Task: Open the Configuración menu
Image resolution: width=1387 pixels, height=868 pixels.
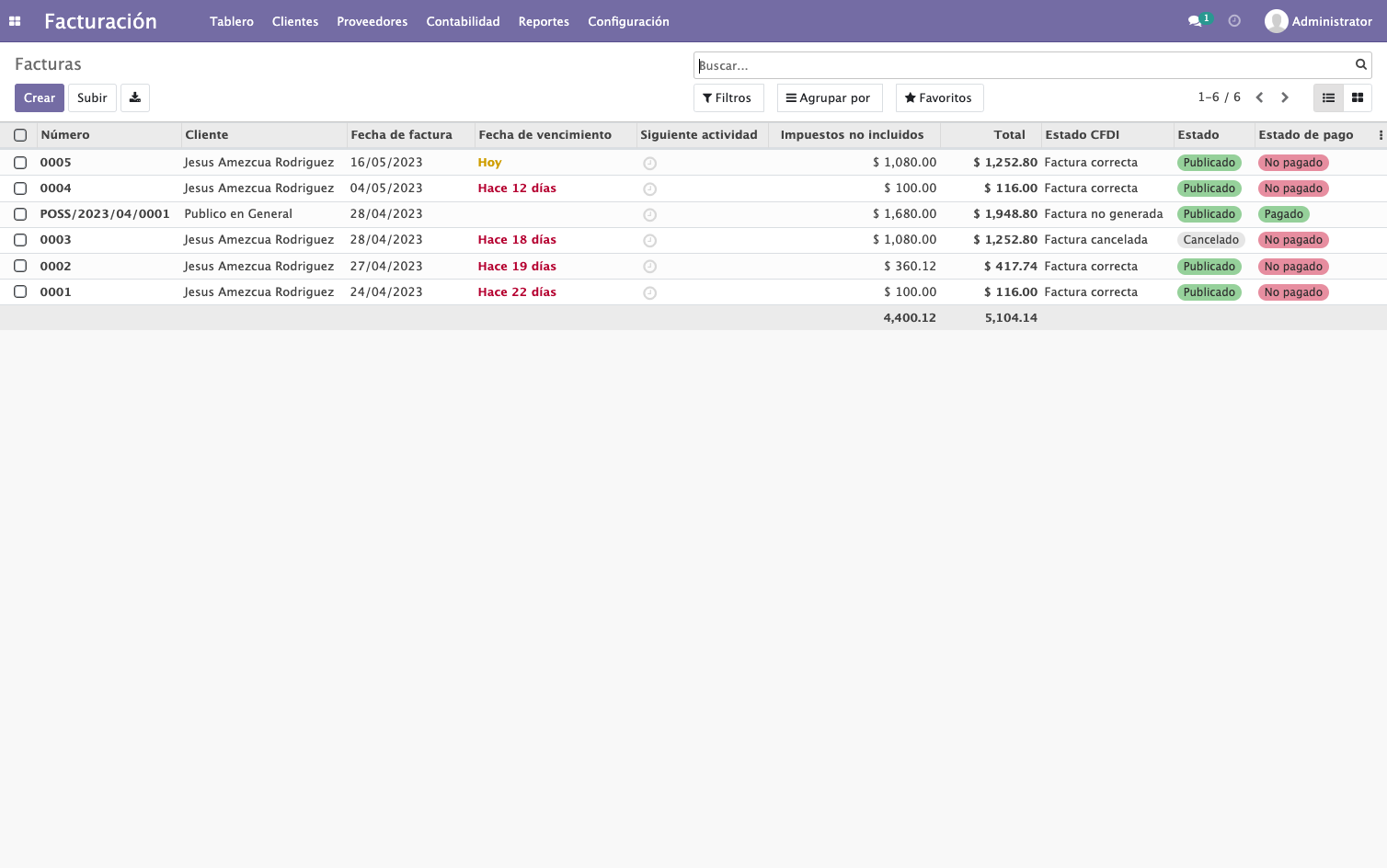Action: pyautogui.click(x=629, y=21)
